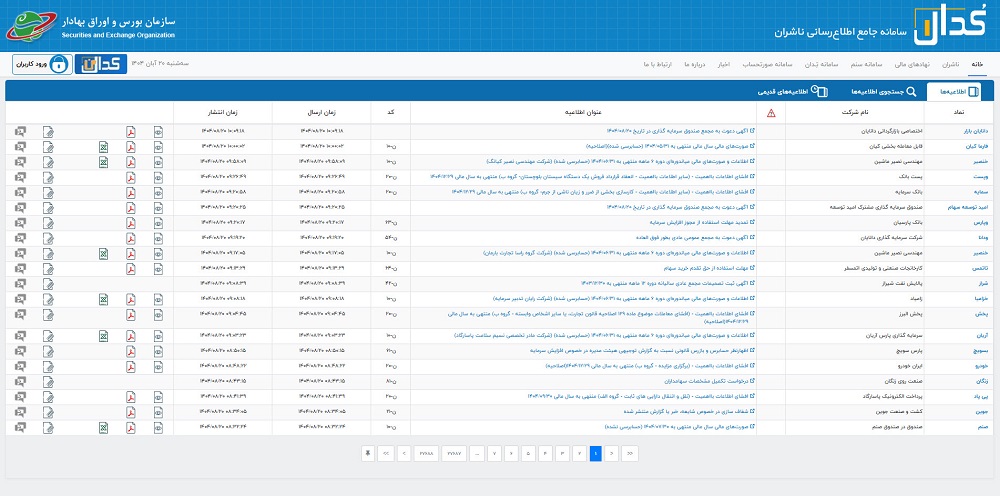
Task: Open comments icon in the پالایش نفت شیراز row
Action: (x=20, y=284)
